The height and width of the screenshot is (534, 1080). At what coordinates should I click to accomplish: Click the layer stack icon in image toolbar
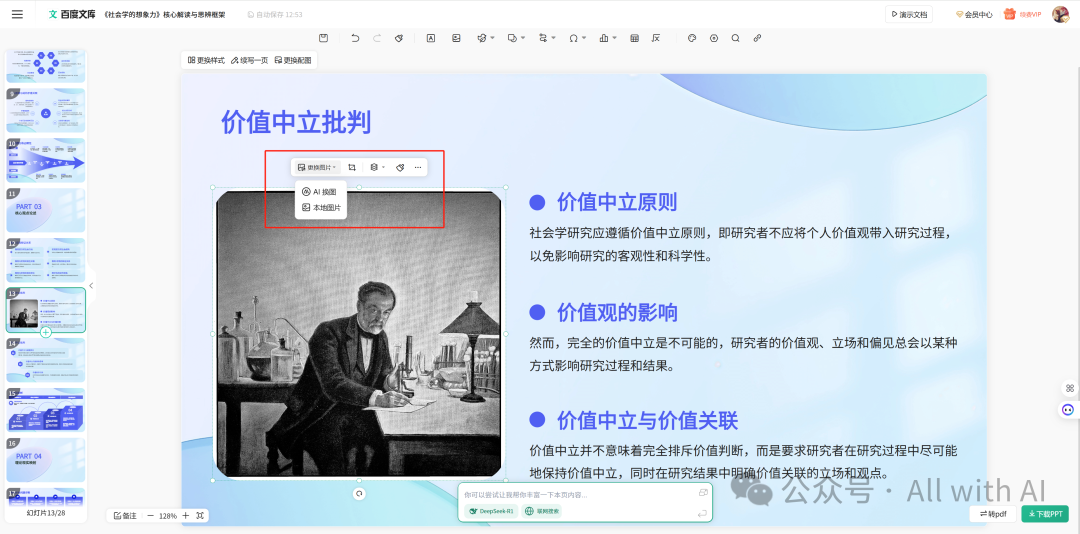click(374, 167)
